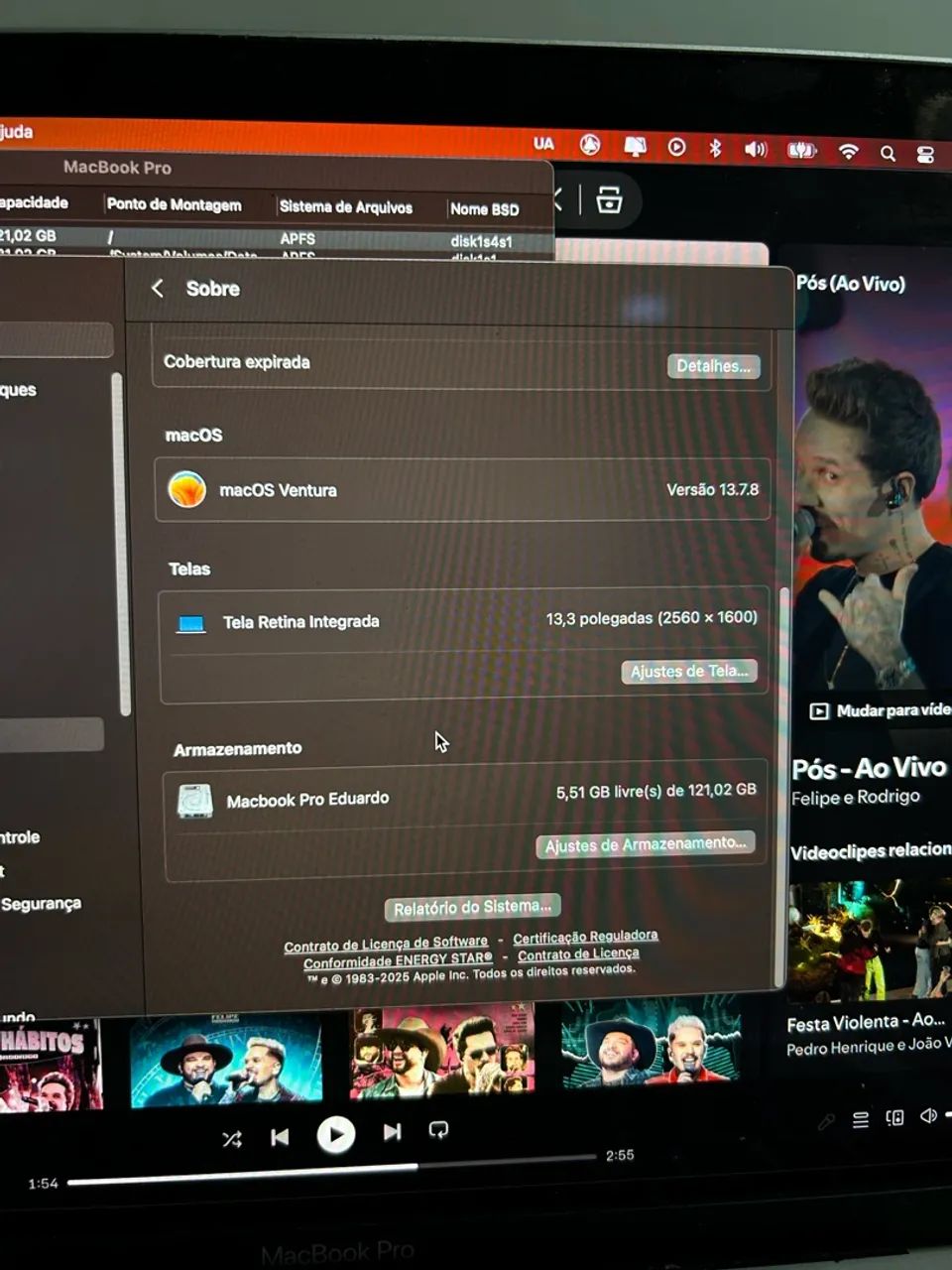952x1270 pixels.
Task: Click the Tela Retina Integrada display icon
Action: click(190, 624)
